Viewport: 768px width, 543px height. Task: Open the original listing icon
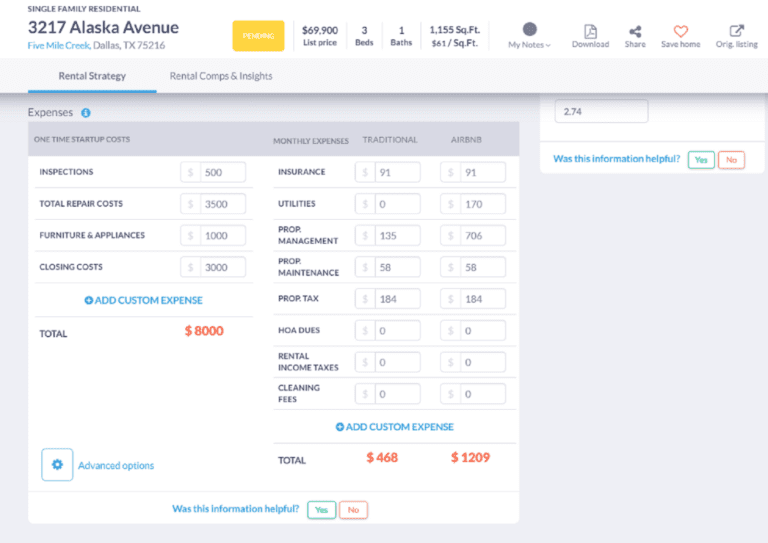coord(737,31)
